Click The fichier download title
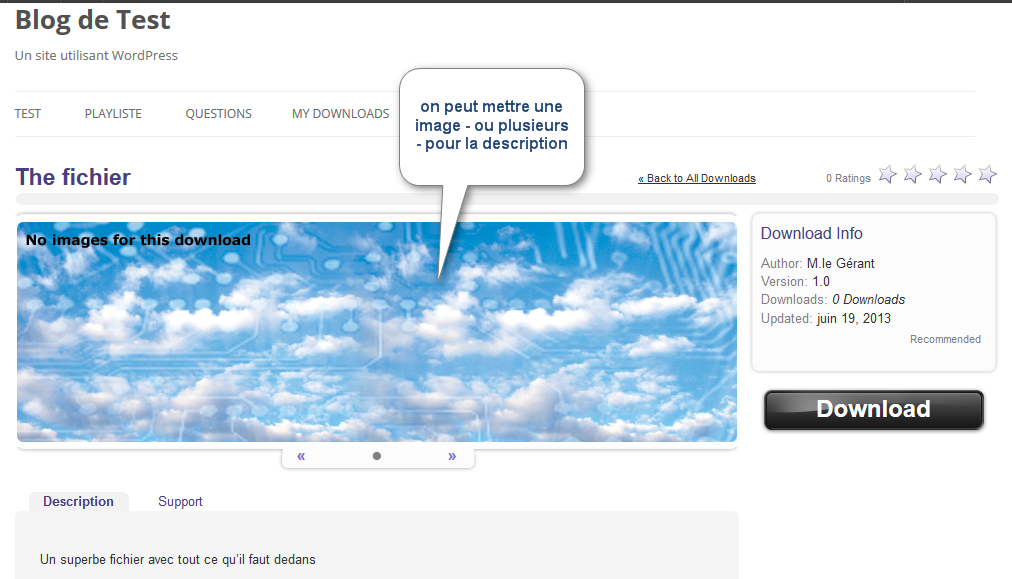This screenshot has width=1012, height=579. tap(73, 177)
